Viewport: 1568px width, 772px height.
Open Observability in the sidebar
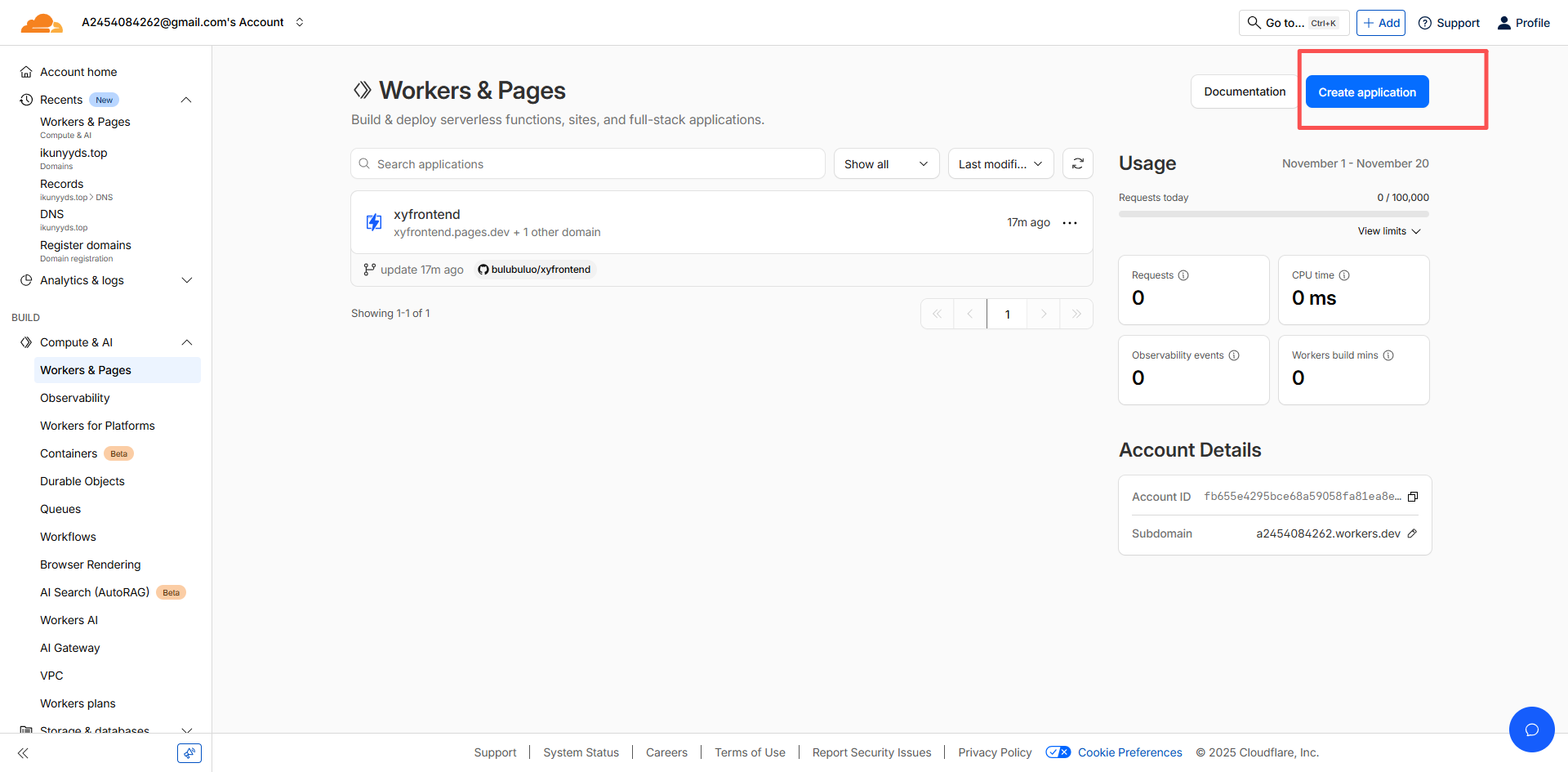(x=75, y=398)
